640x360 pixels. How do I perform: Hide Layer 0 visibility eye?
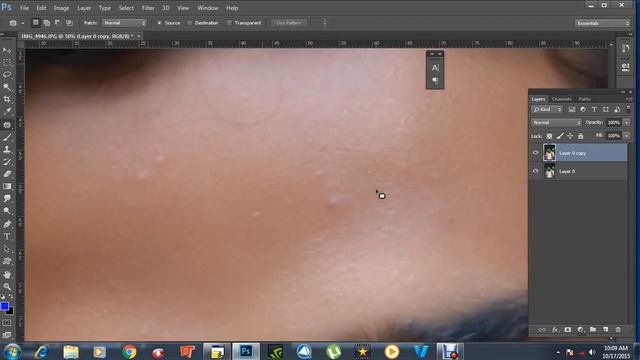click(536, 171)
